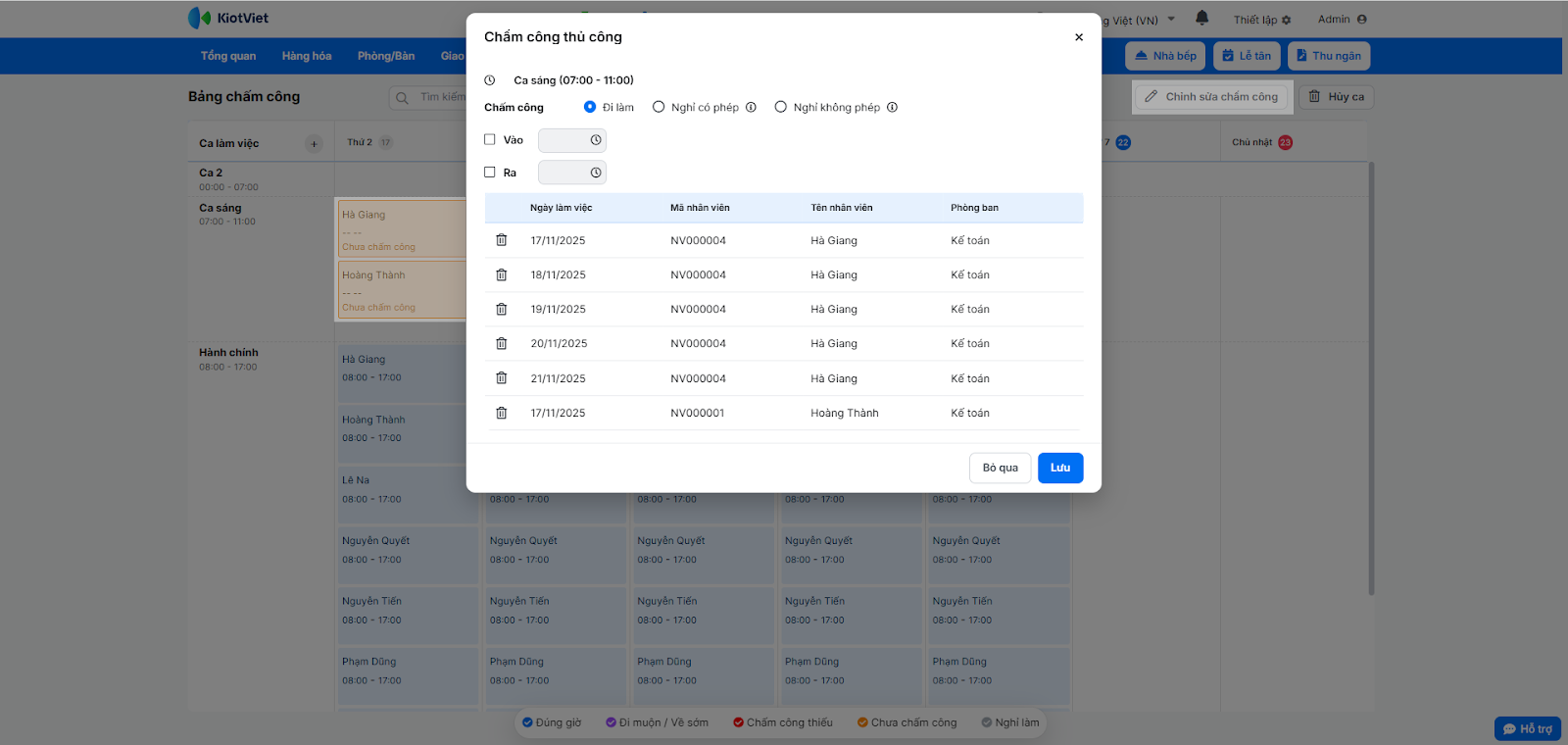Click the Phòng ban column header

tap(974, 208)
